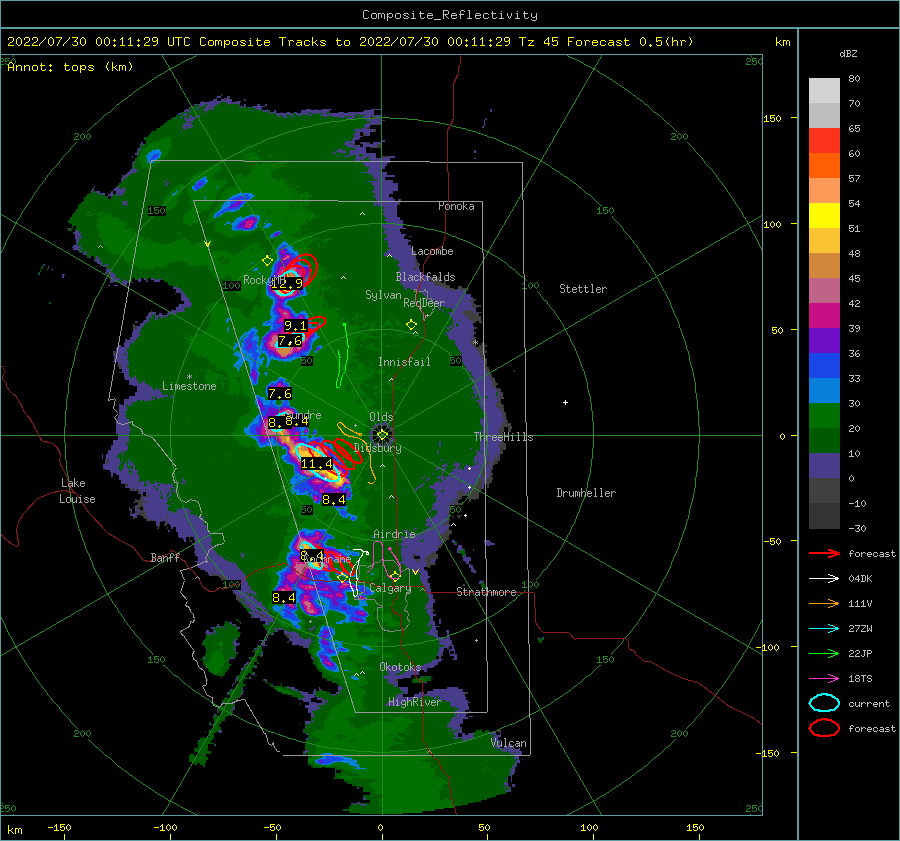Click the 65-60 dBZ red swatch
The image size is (900, 841).
(x=824, y=141)
